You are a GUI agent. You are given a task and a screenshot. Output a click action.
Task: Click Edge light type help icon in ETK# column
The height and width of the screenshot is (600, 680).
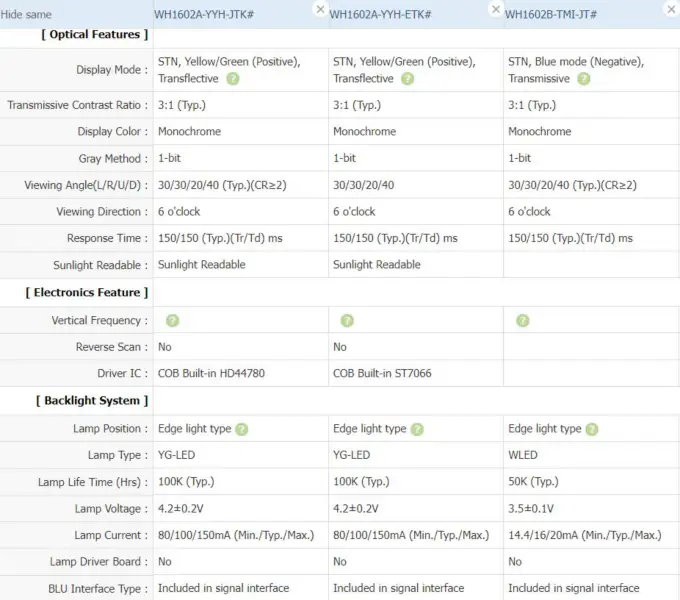[417, 429]
